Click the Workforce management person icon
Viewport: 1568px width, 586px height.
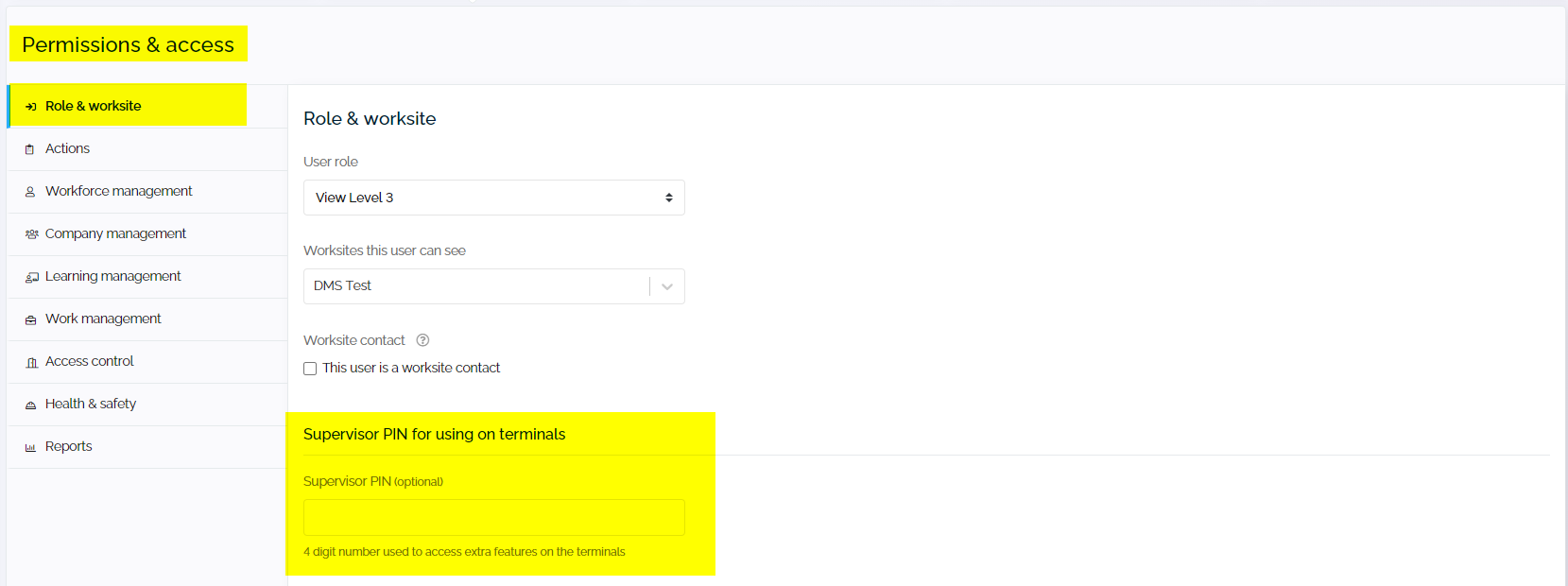(x=30, y=192)
